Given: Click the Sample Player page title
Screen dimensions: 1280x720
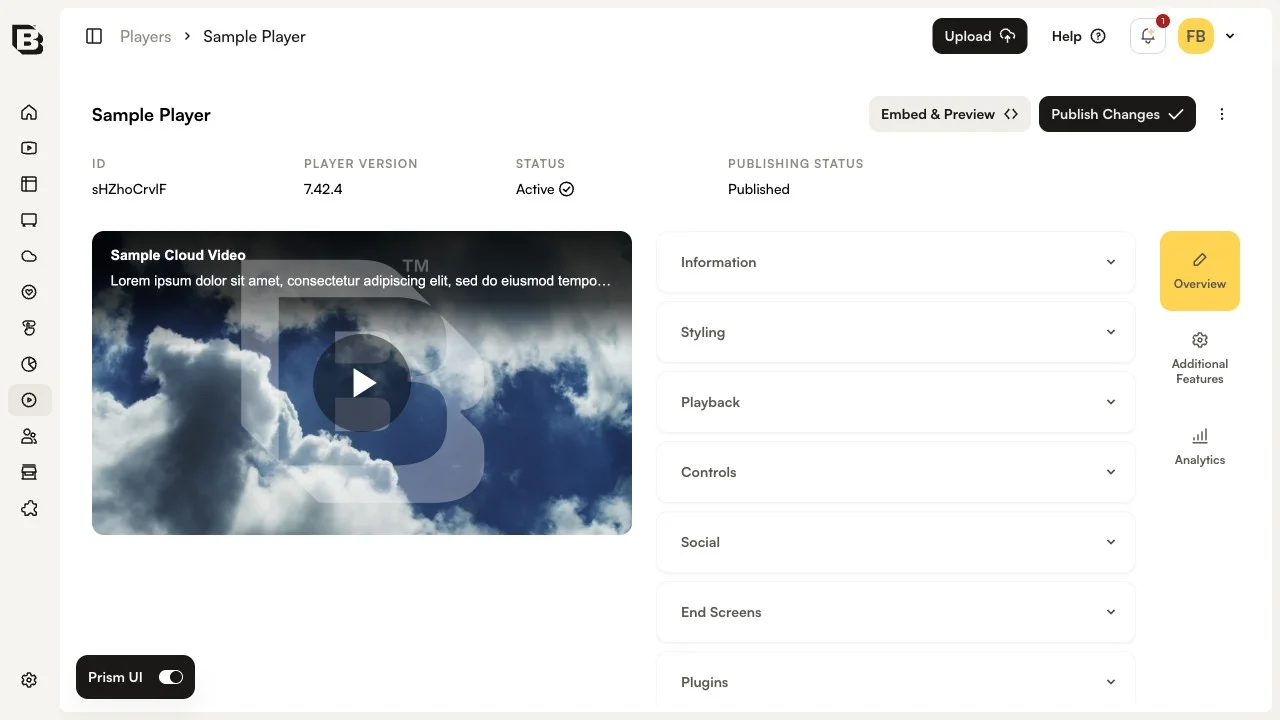Looking at the screenshot, I should point(151,115).
